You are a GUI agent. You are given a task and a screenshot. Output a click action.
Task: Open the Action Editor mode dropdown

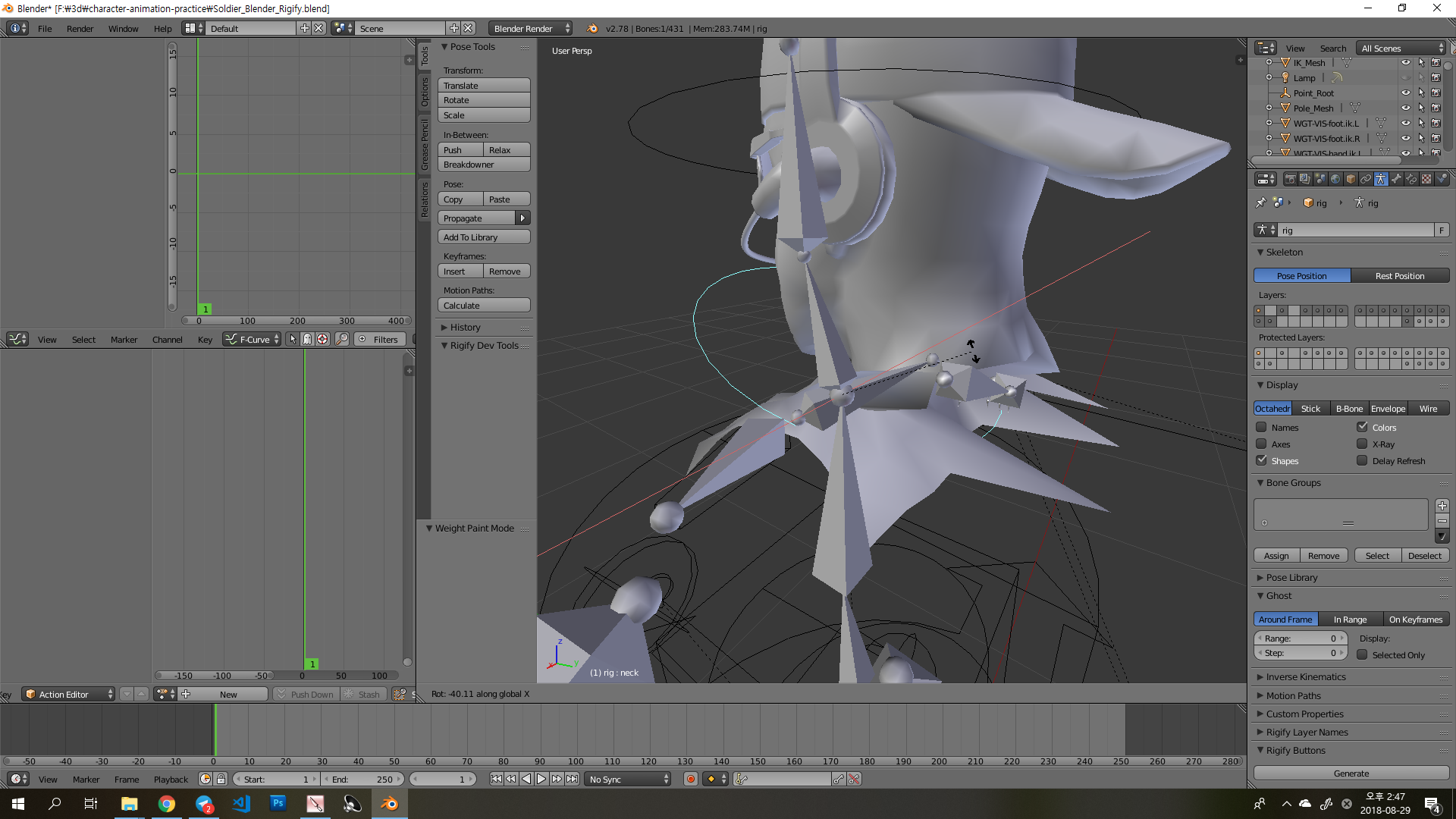[68, 694]
